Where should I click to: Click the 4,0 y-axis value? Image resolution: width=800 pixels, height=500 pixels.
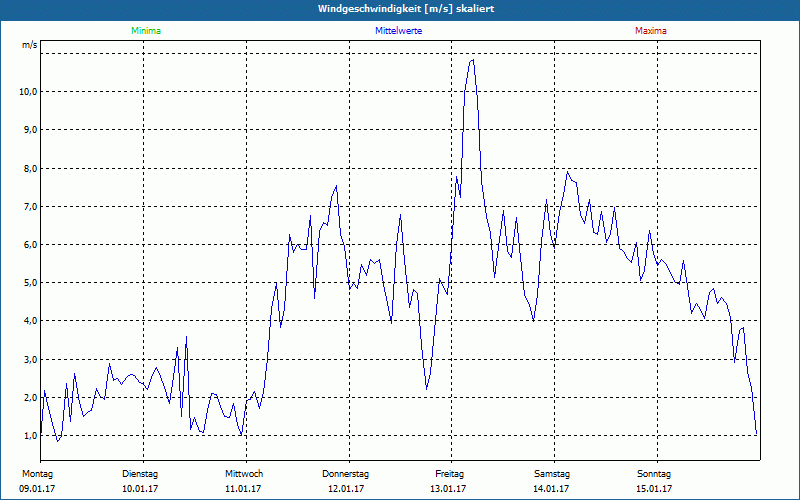pos(30,321)
